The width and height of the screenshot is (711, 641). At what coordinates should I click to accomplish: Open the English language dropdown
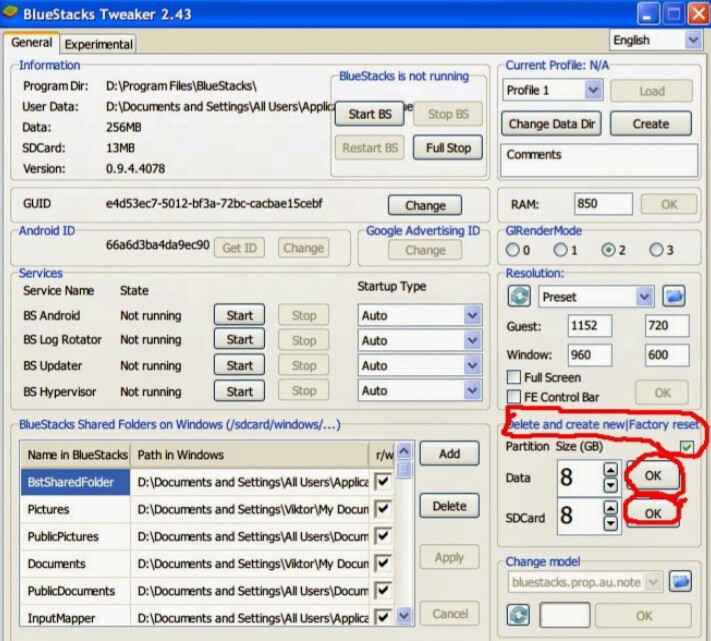[693, 40]
